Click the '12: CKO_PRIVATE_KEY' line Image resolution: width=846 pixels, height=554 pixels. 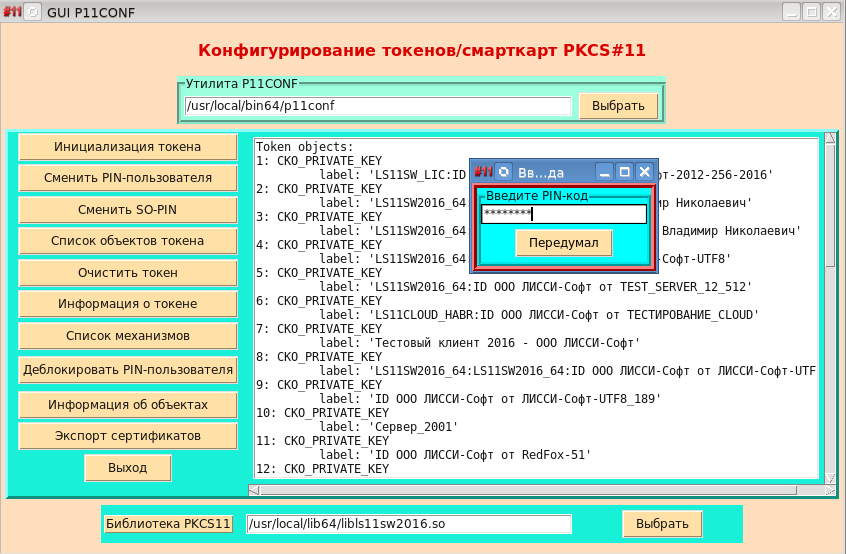click(x=323, y=469)
